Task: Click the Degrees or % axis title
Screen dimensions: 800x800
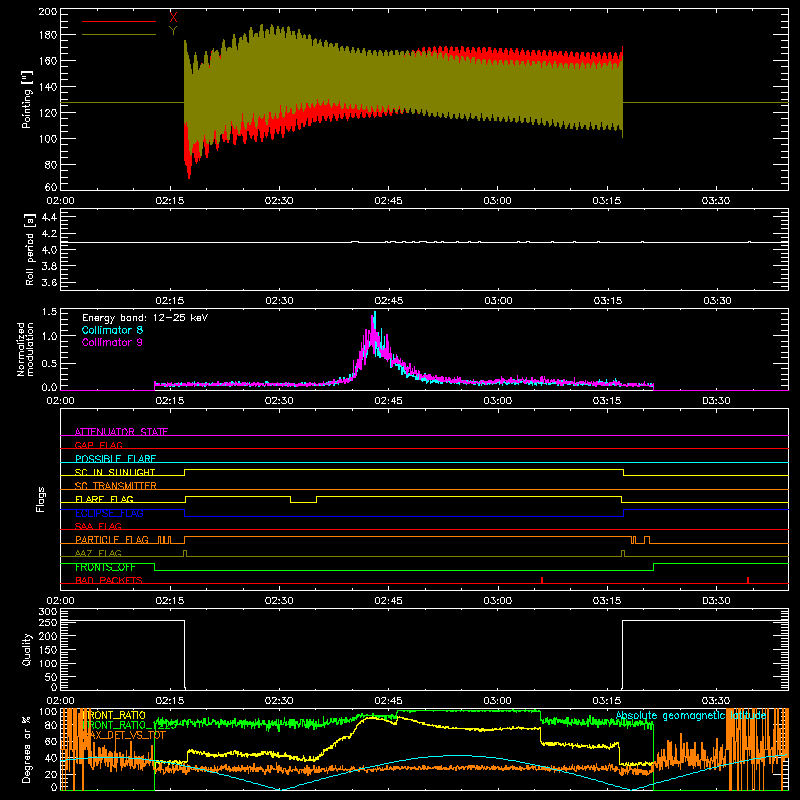Action: (26, 749)
